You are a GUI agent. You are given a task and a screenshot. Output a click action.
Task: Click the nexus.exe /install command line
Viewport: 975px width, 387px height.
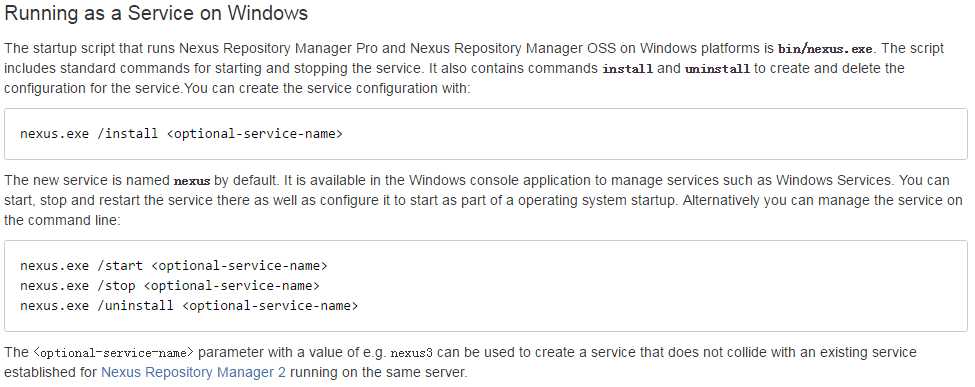[x=181, y=133]
